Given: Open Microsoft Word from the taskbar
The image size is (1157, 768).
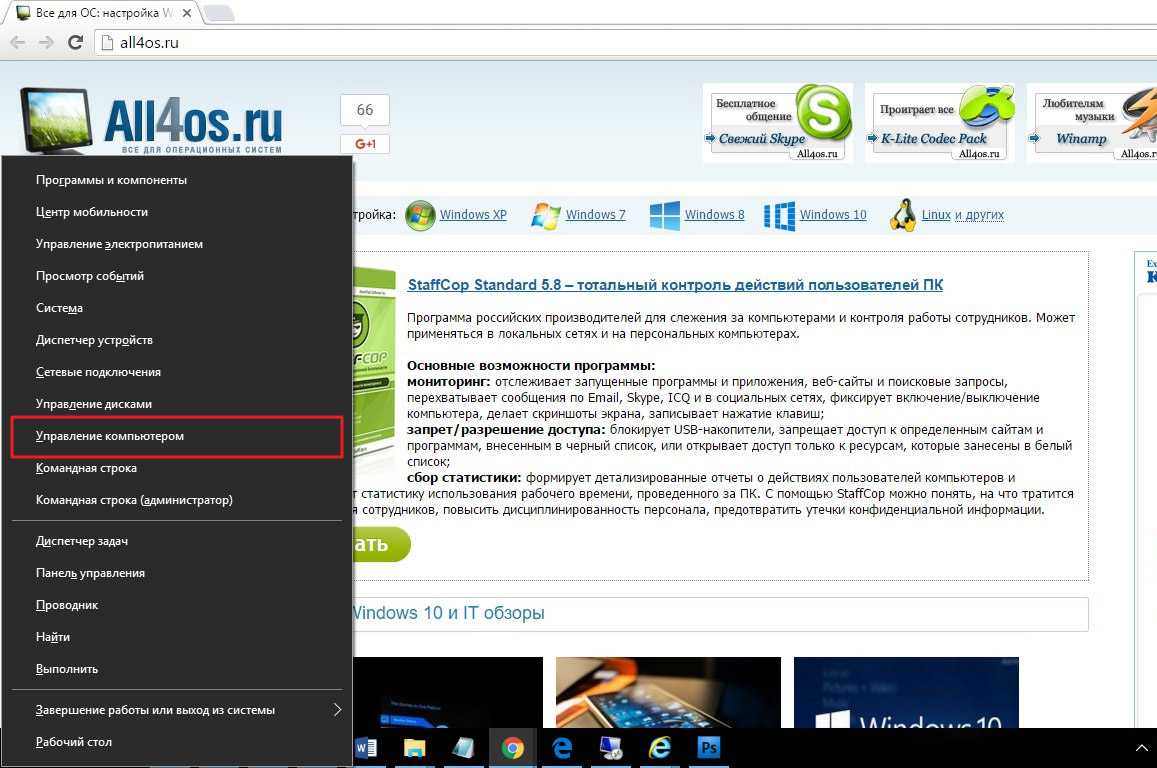Looking at the screenshot, I should tap(366, 748).
